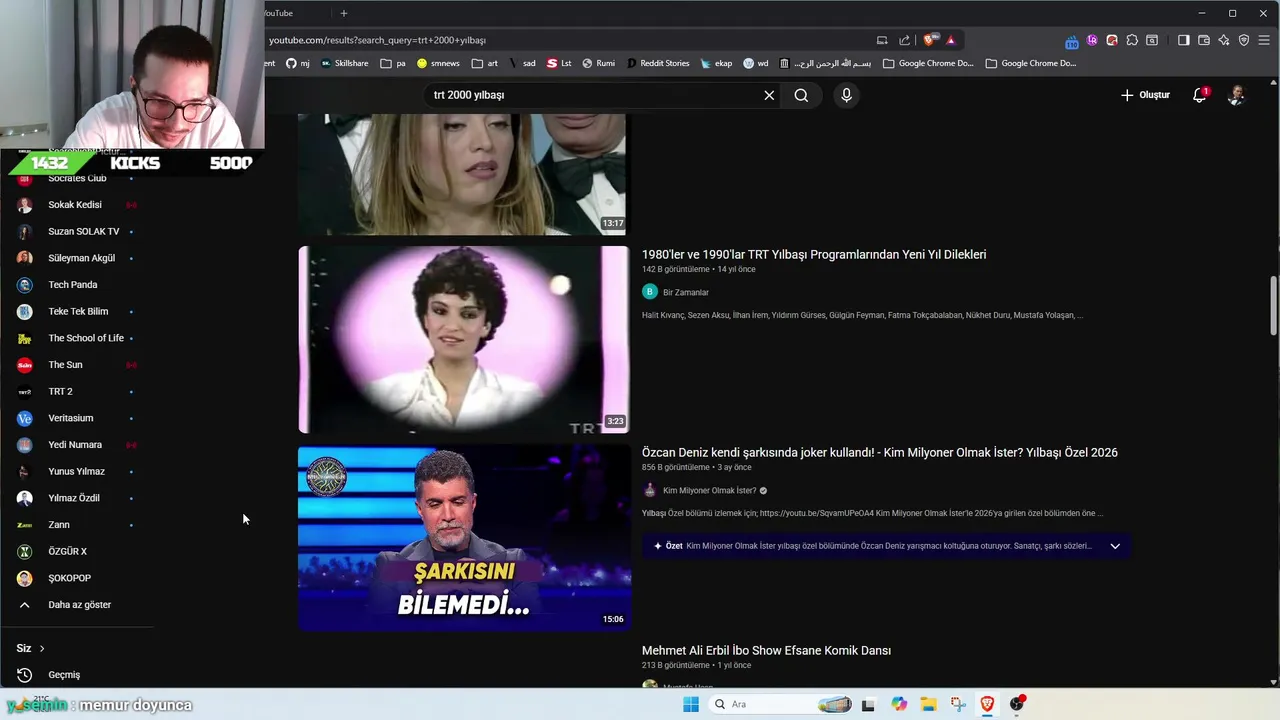1280x720 pixels.
Task: Open the Yedi Numara subscription
Action: (77, 445)
